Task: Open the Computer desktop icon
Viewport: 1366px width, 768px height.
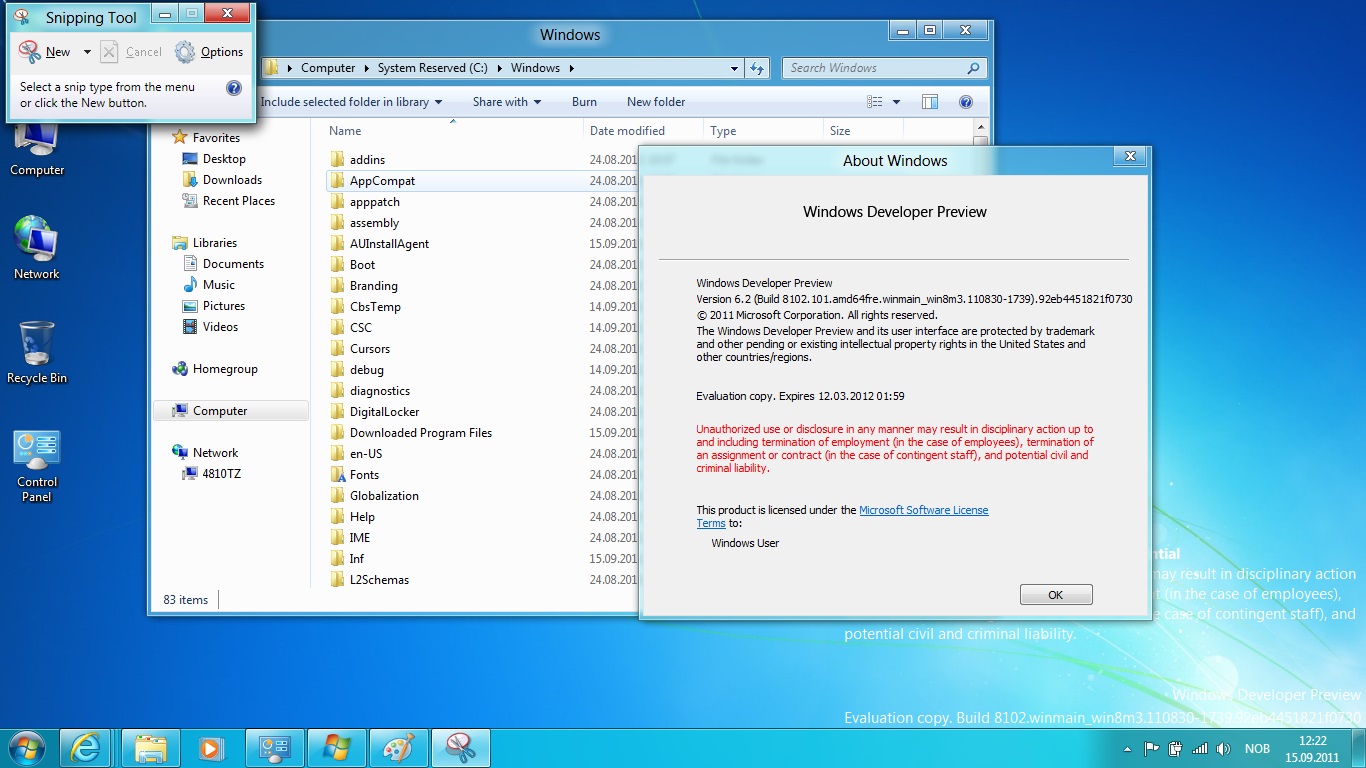Action: coord(37,148)
